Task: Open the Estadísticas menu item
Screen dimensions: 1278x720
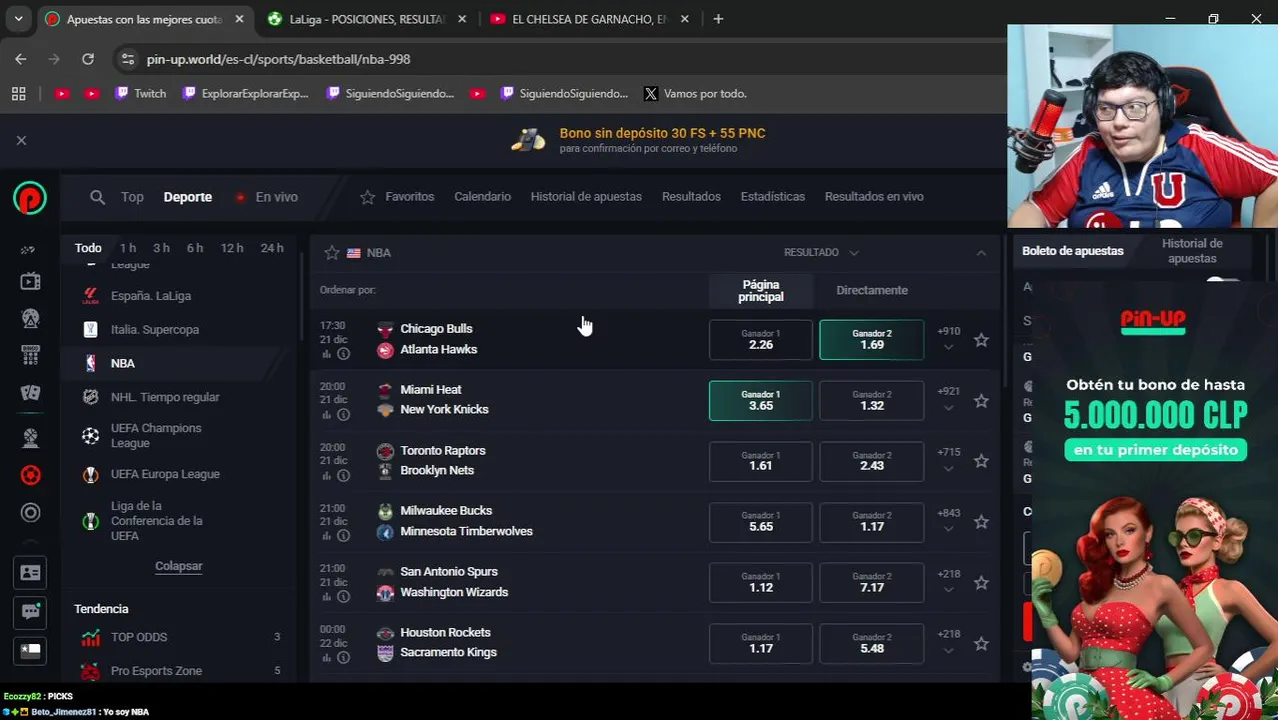Action: [x=772, y=197]
